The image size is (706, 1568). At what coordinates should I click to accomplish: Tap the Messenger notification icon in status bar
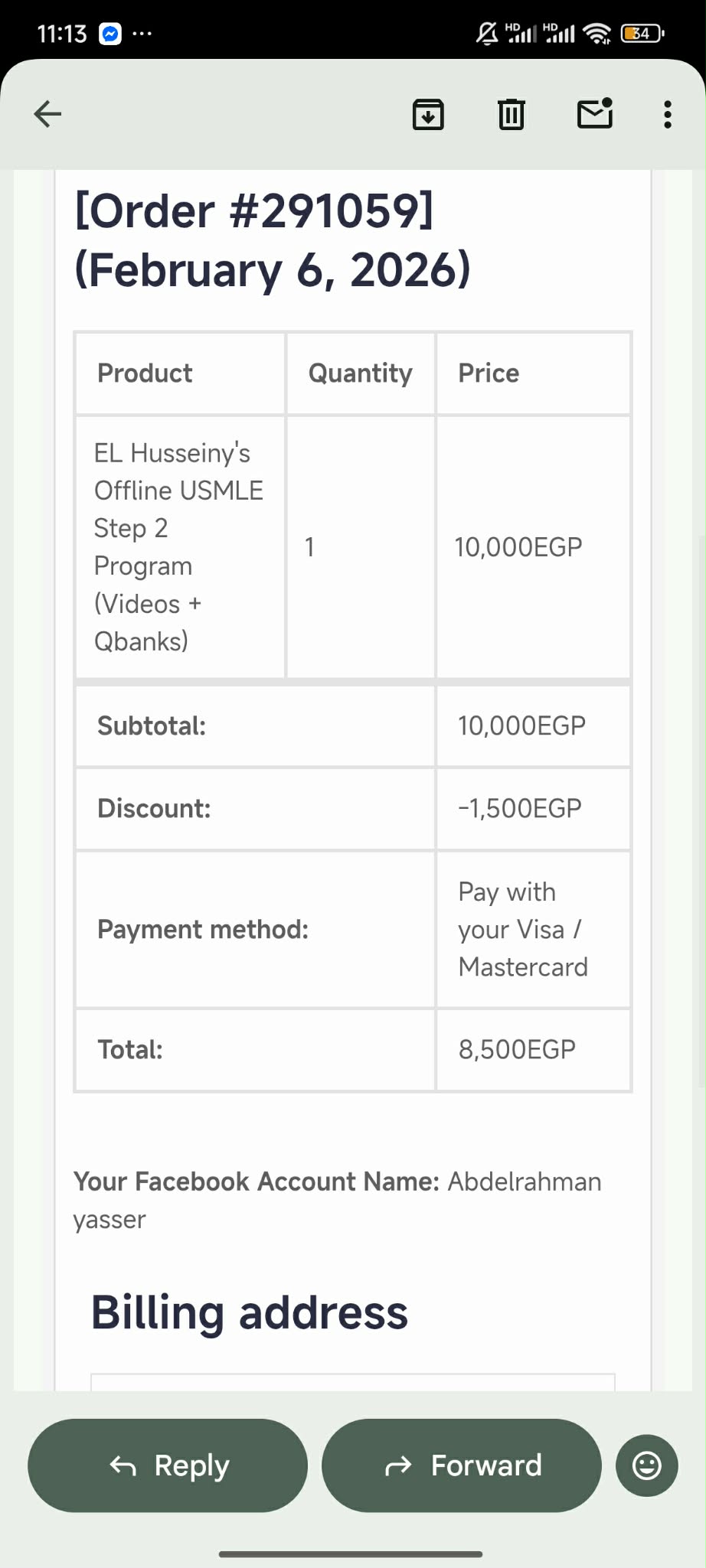110,34
